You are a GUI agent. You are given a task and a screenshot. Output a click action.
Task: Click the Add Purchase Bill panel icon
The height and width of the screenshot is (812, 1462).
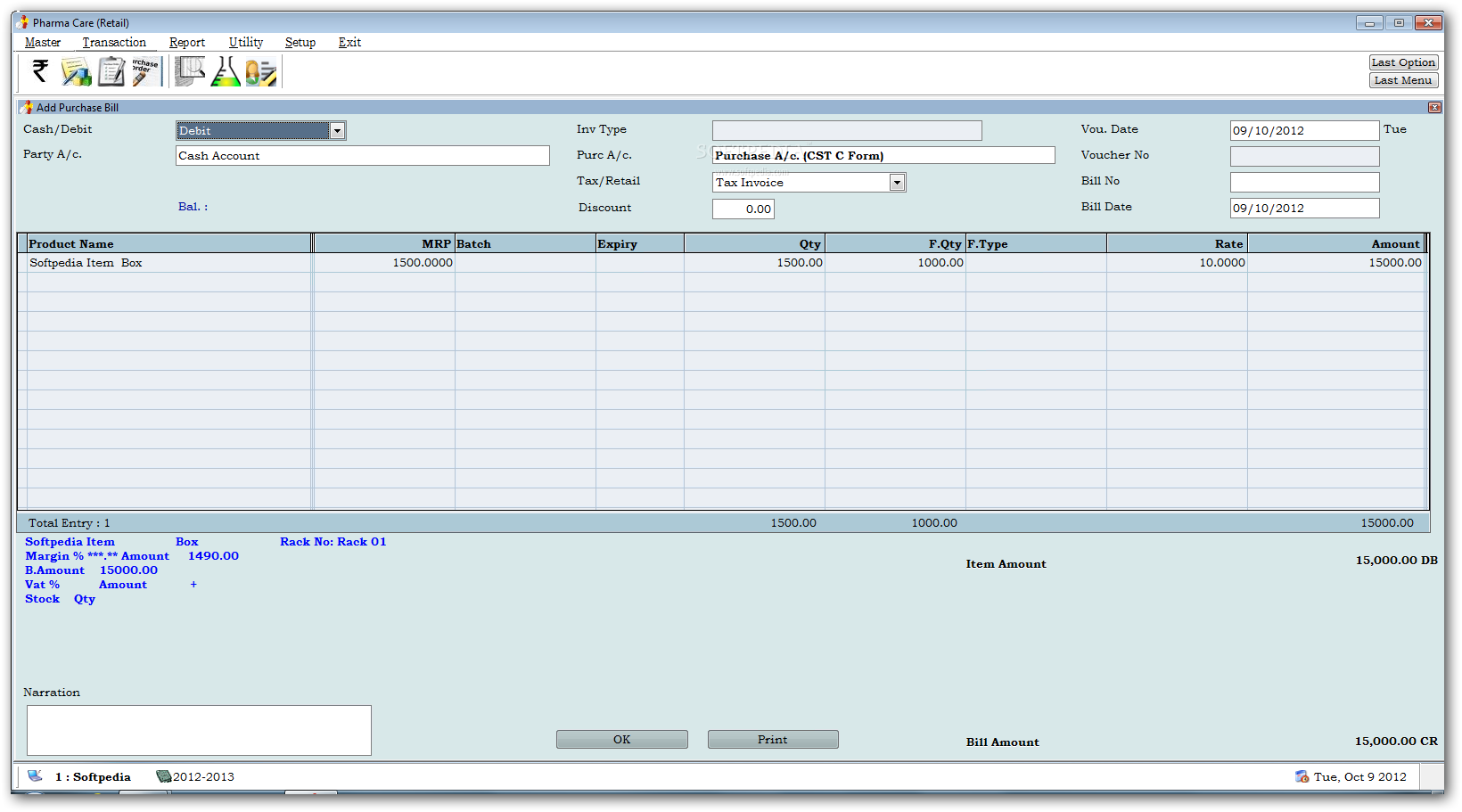coord(27,107)
